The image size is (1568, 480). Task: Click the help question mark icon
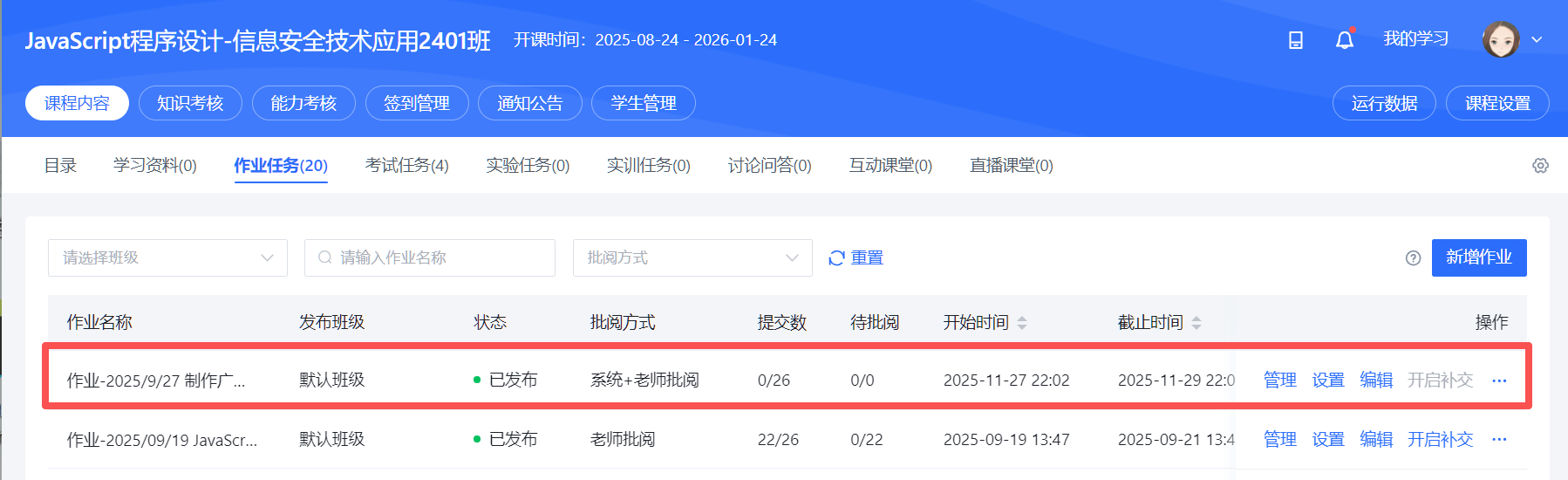click(x=1414, y=258)
